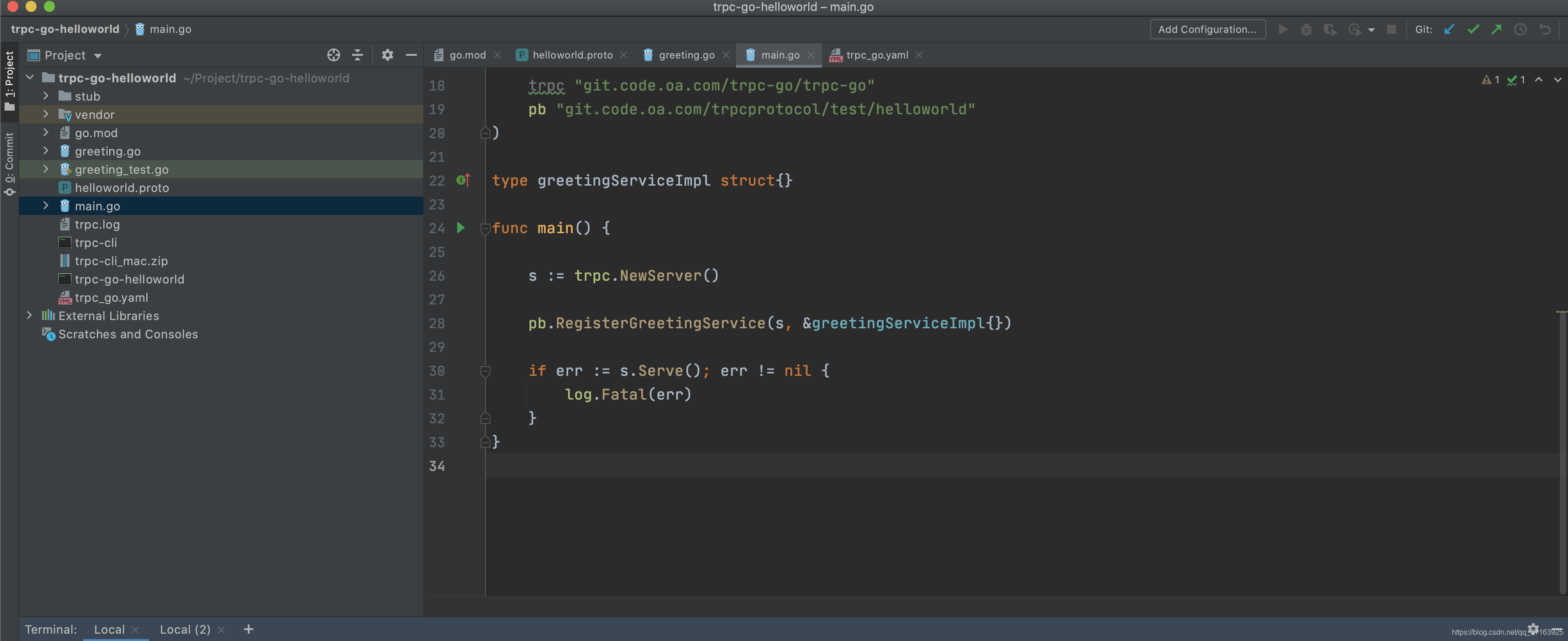Click the run gutter arrow beside main()

click(461, 228)
